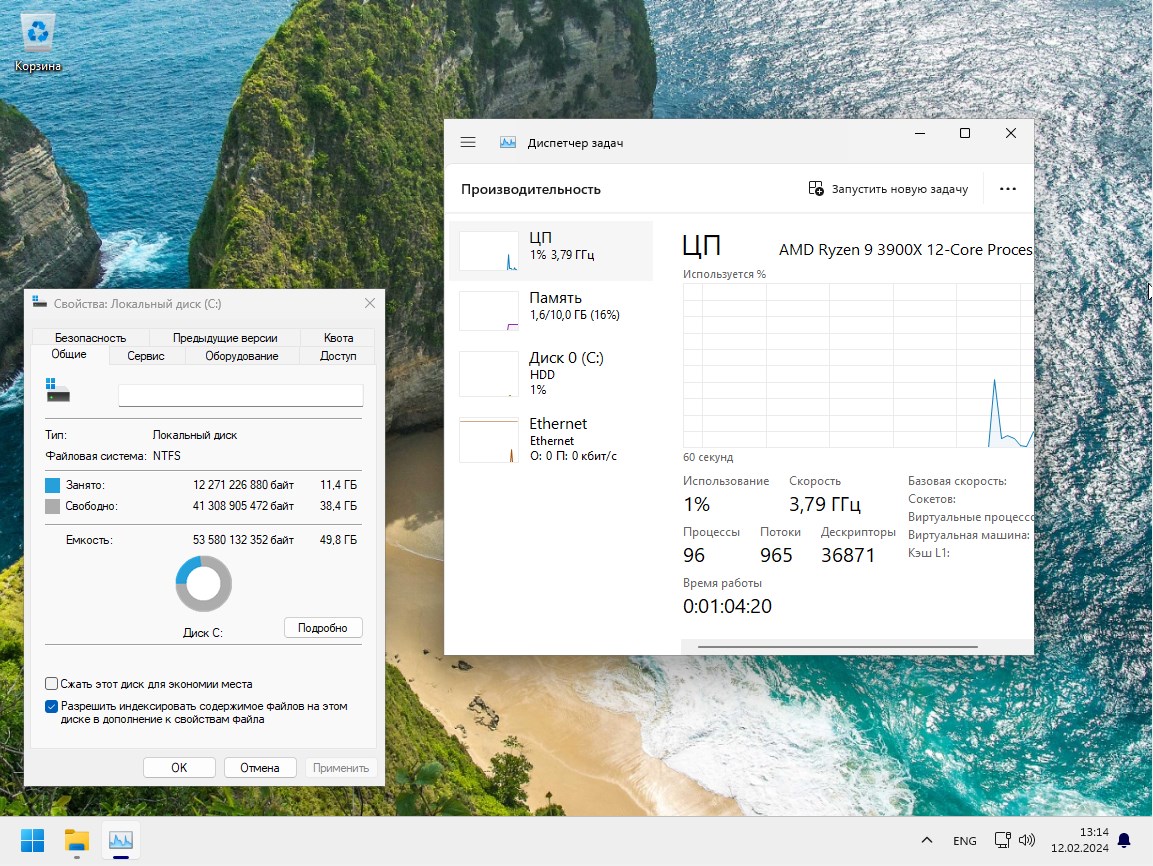Click the Применить button
The width and height of the screenshot is (1153, 866).
click(340, 767)
